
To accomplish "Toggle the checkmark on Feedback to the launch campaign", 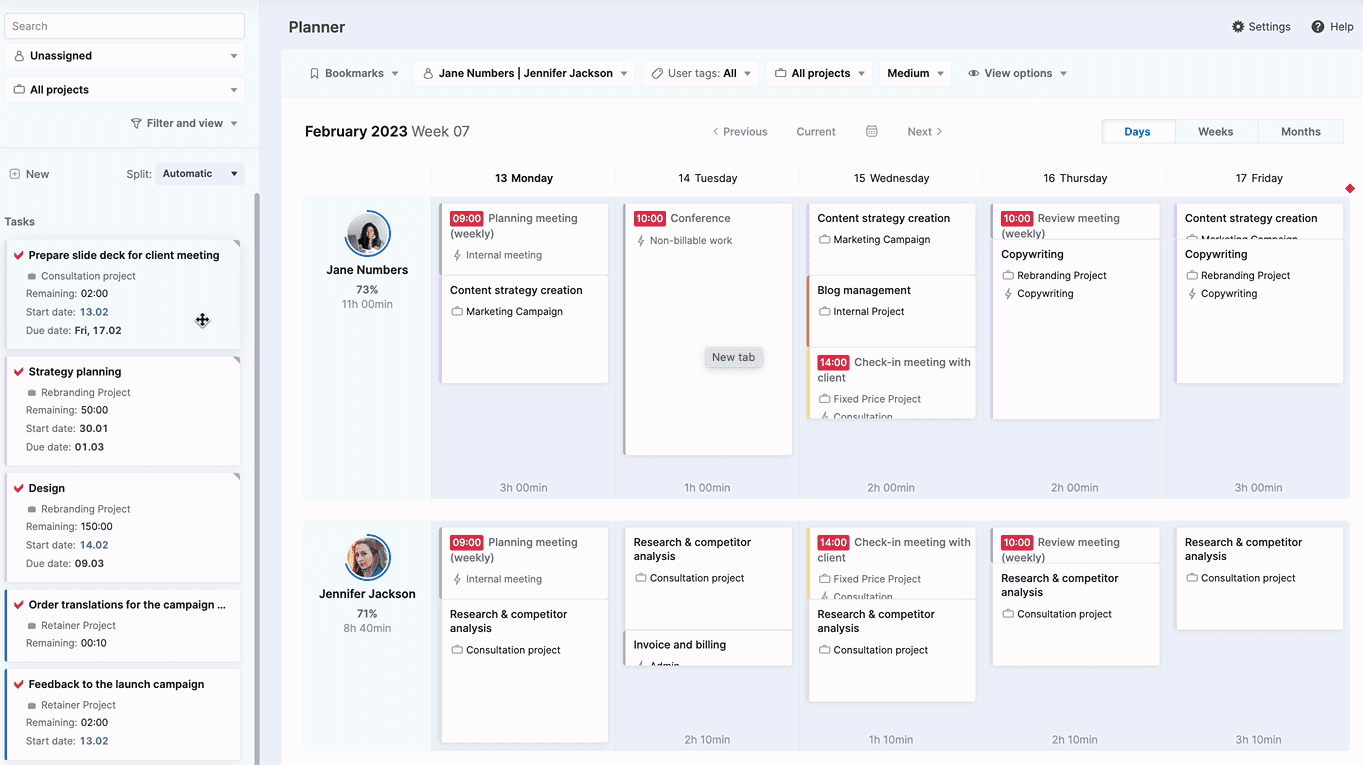I will tap(19, 684).
